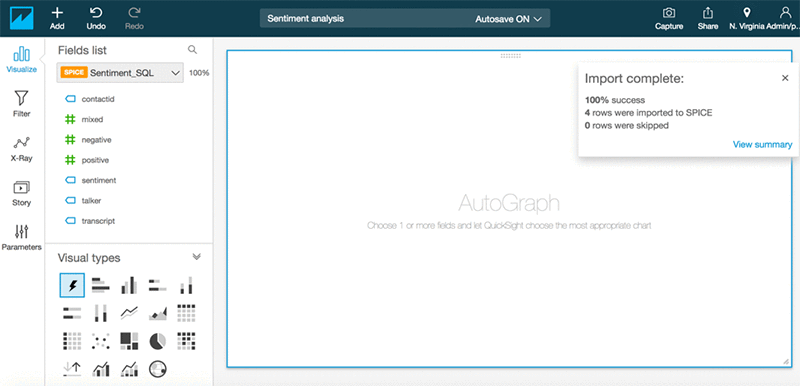This screenshot has width=800, height=386.
Task: Open the Autosave ON dropdown
Action: pyautogui.click(x=508, y=19)
